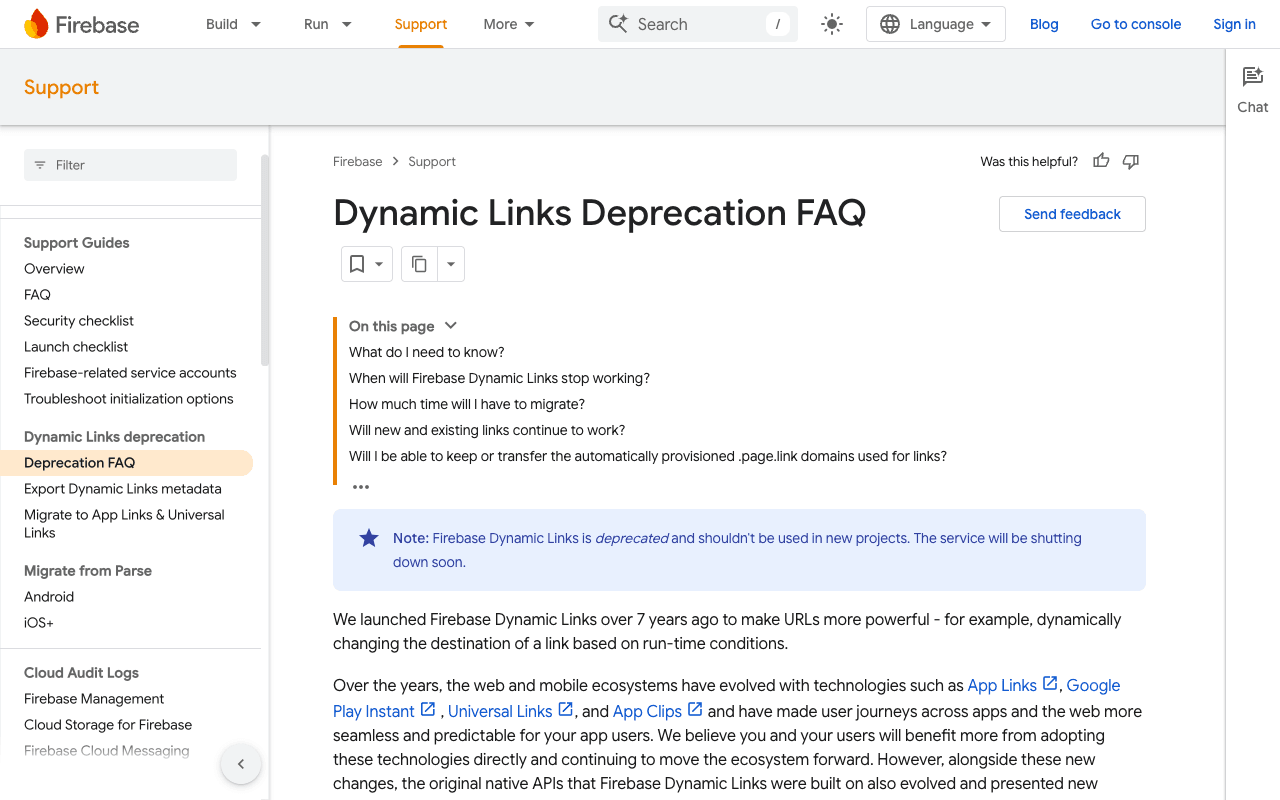Open Export Dynamic Links metadata

coord(123,489)
